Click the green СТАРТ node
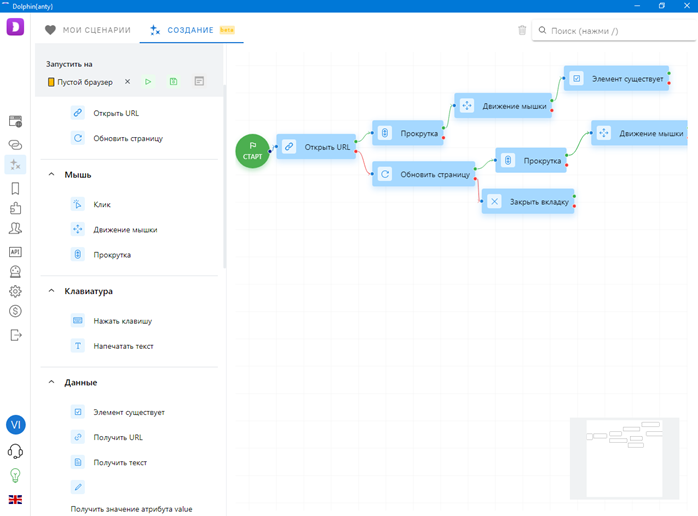Viewport: 698px width, 516px height. tap(252, 151)
